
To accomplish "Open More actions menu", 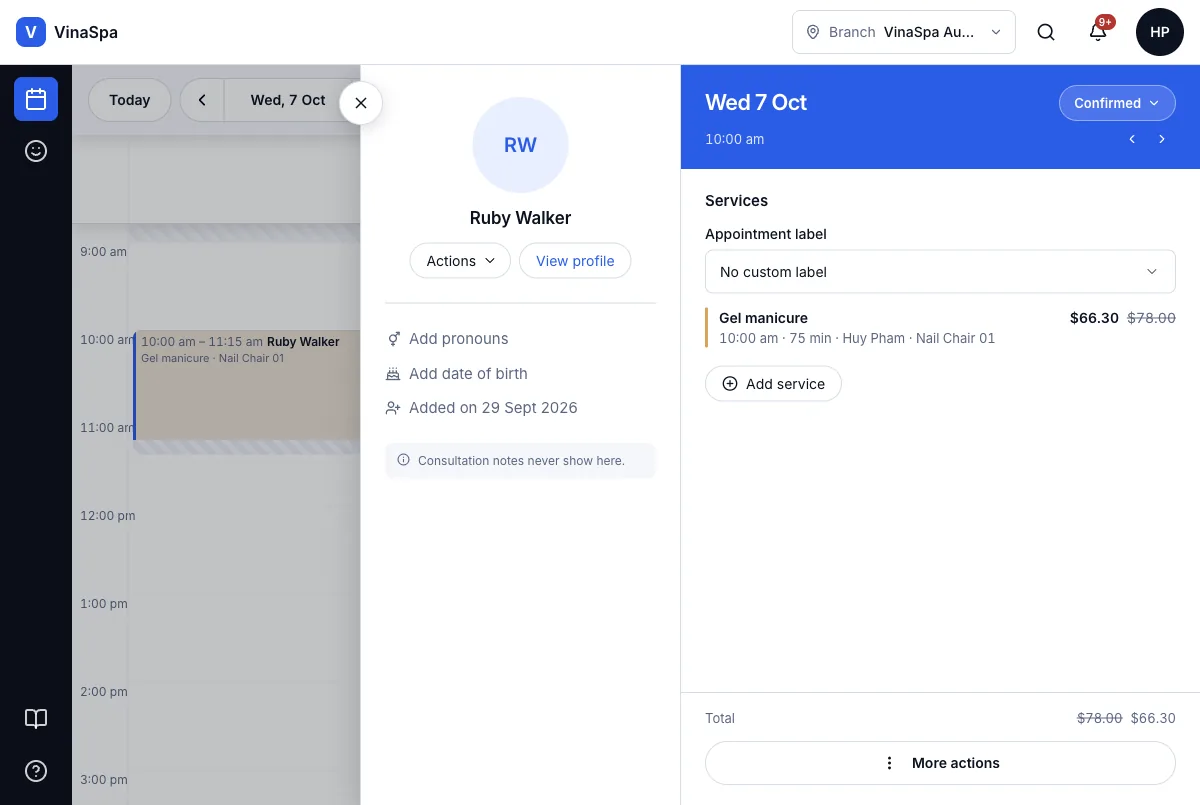I will (940, 763).
